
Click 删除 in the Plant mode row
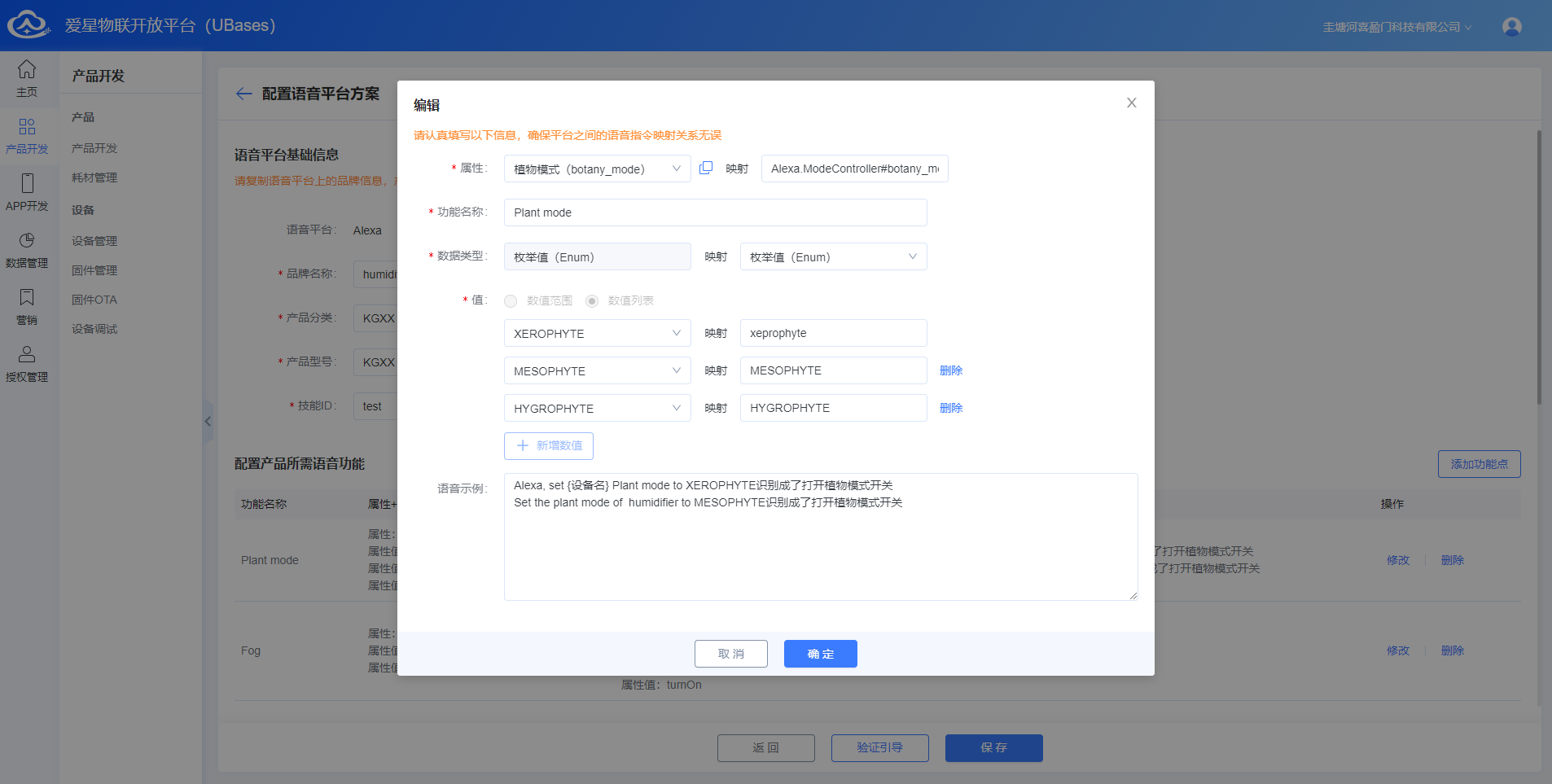pyautogui.click(x=1452, y=560)
